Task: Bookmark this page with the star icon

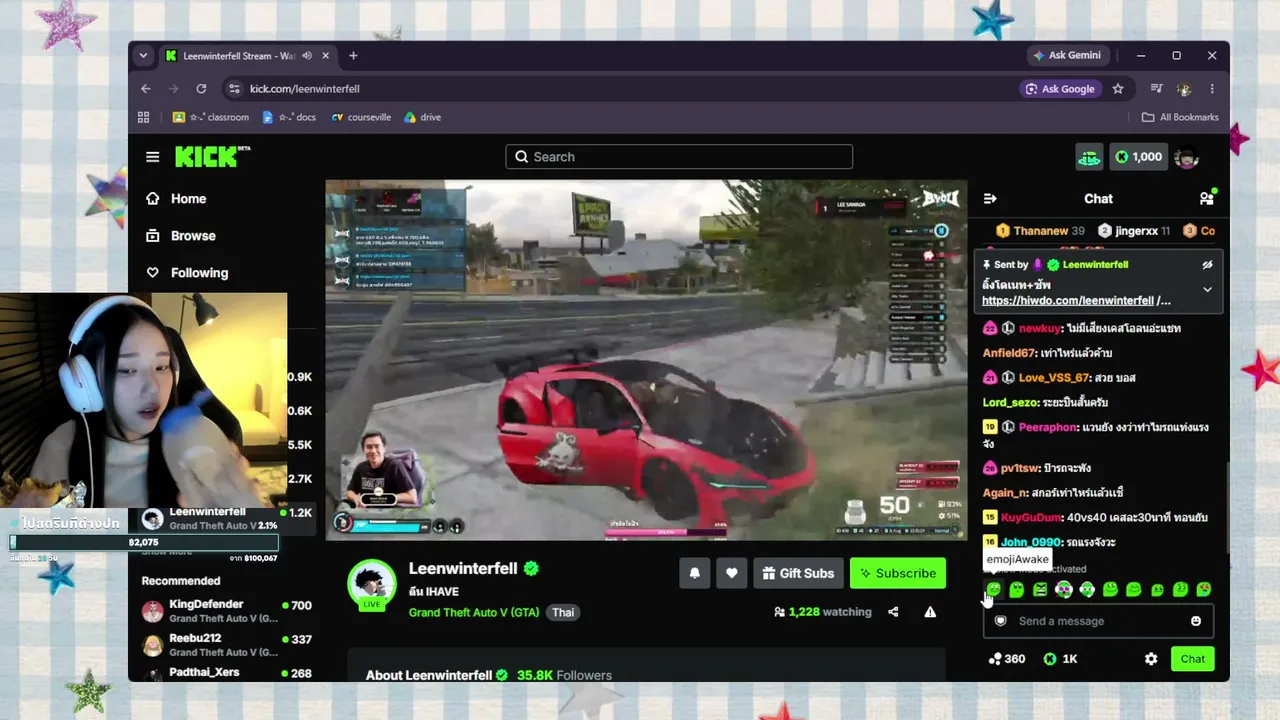Action: tap(1118, 89)
